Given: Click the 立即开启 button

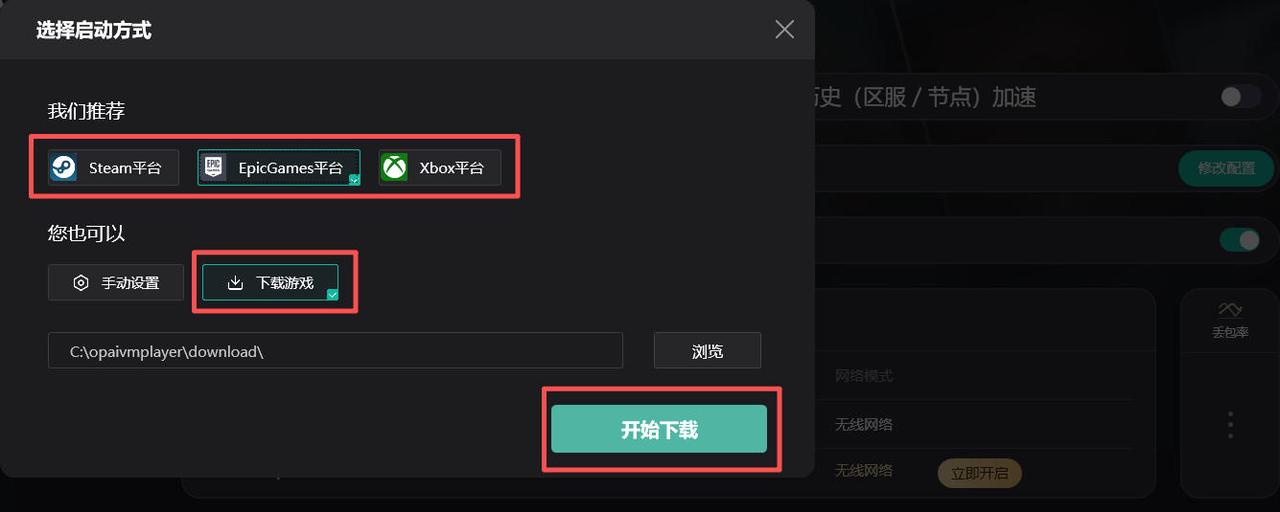Looking at the screenshot, I should (x=980, y=471).
